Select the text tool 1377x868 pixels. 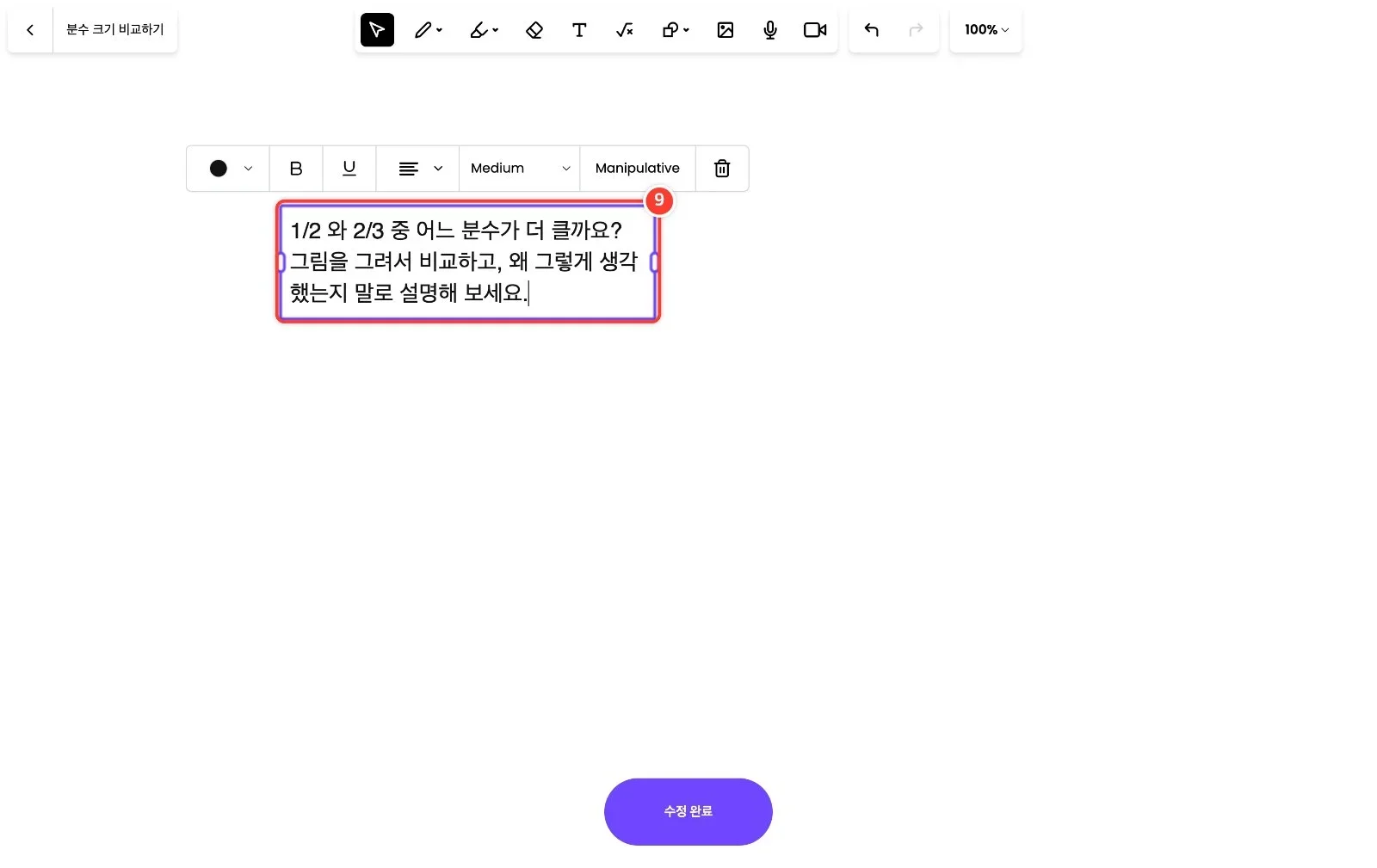coord(579,30)
